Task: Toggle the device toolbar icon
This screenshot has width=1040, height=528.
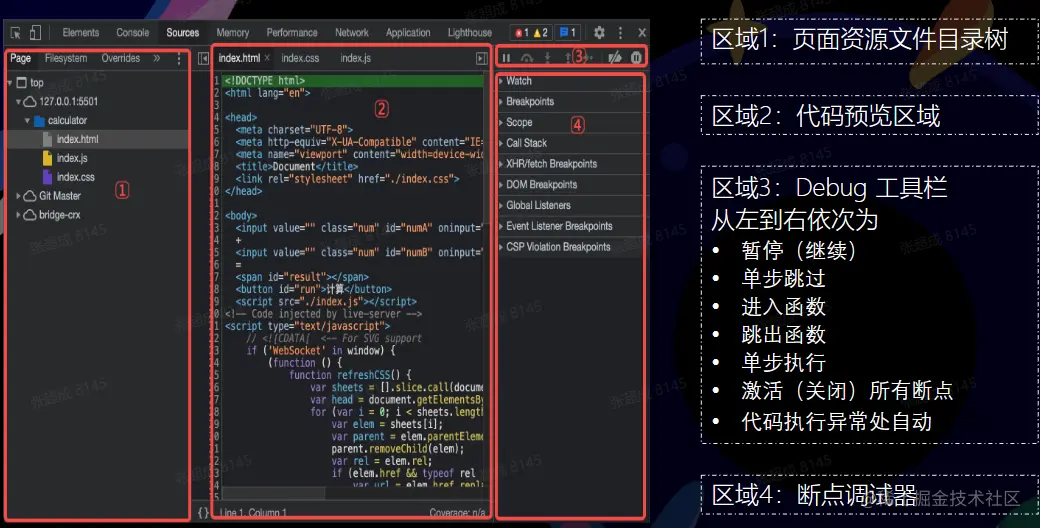Action: tap(35, 32)
